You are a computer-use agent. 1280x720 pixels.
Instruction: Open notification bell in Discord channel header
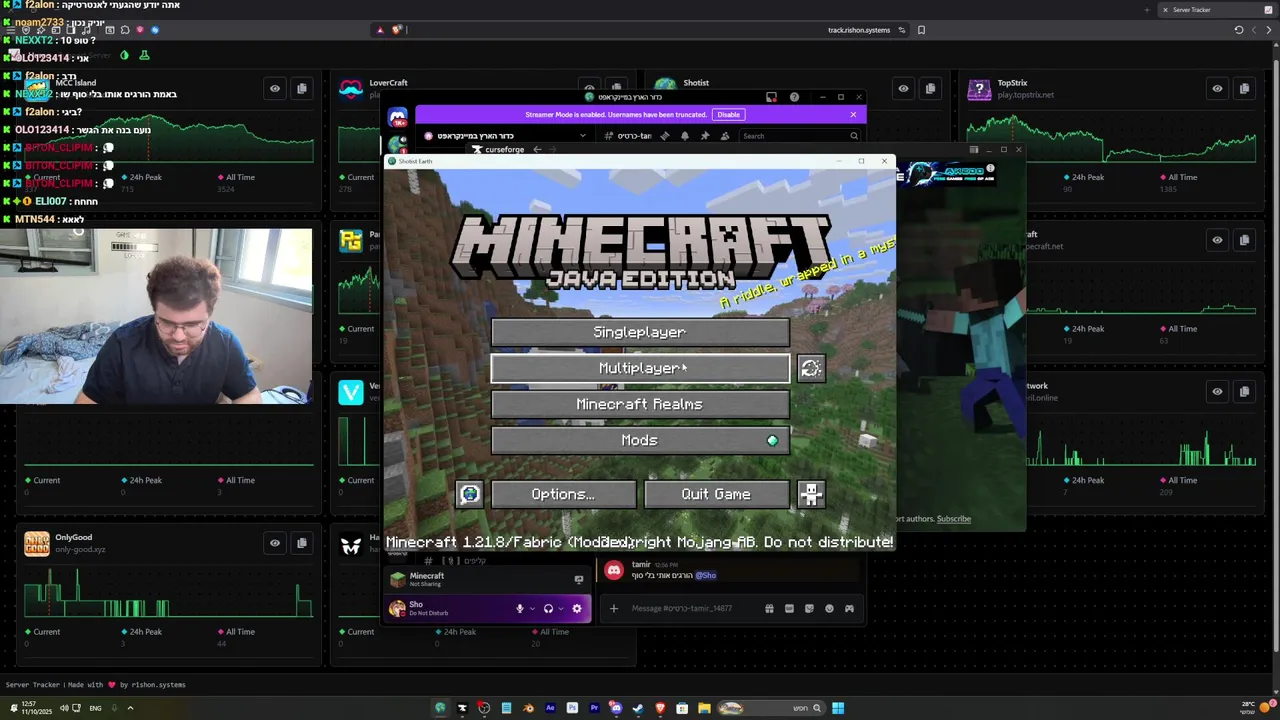pos(685,136)
